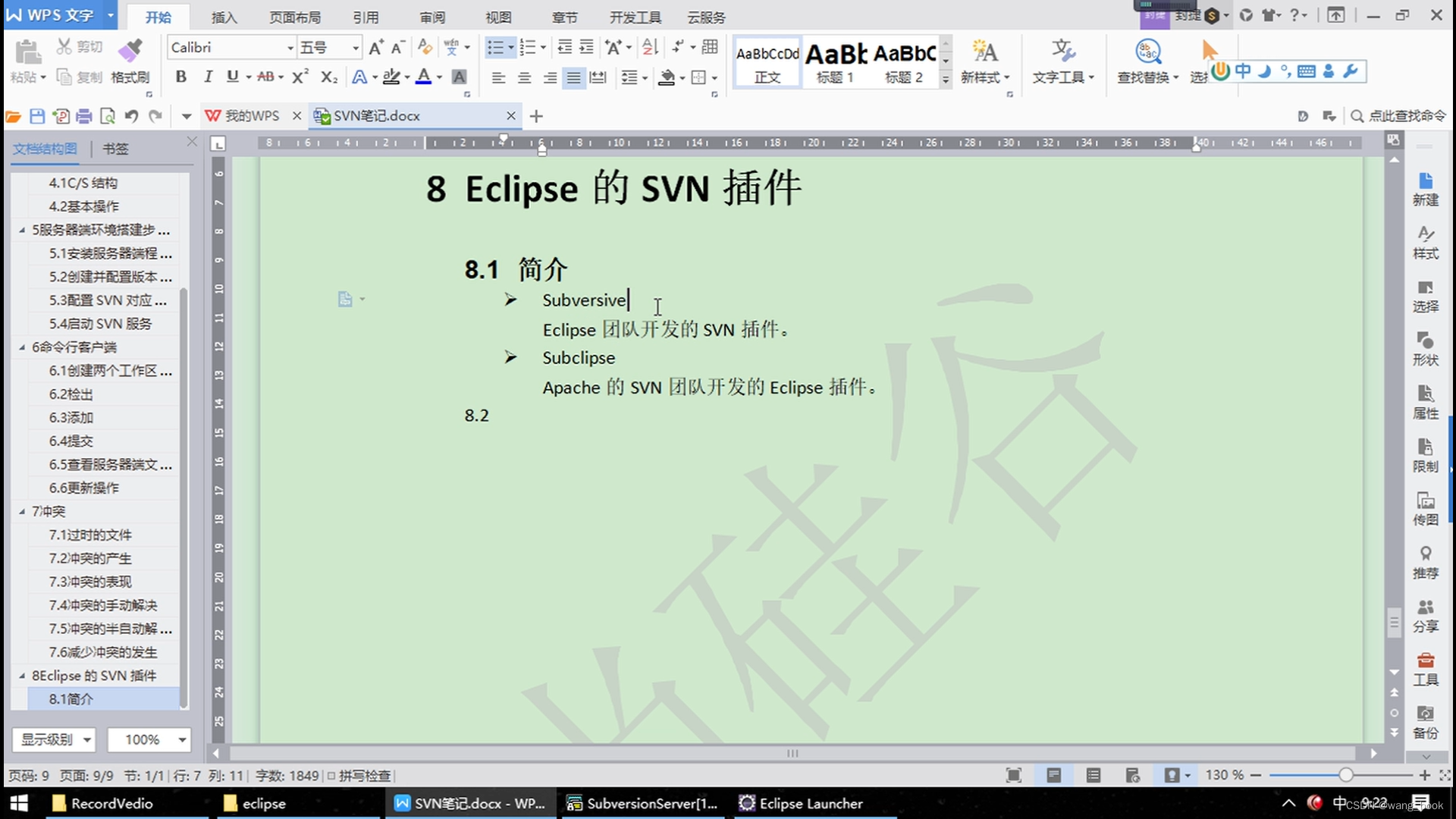
Task: Open the New Style button
Action: point(985,61)
